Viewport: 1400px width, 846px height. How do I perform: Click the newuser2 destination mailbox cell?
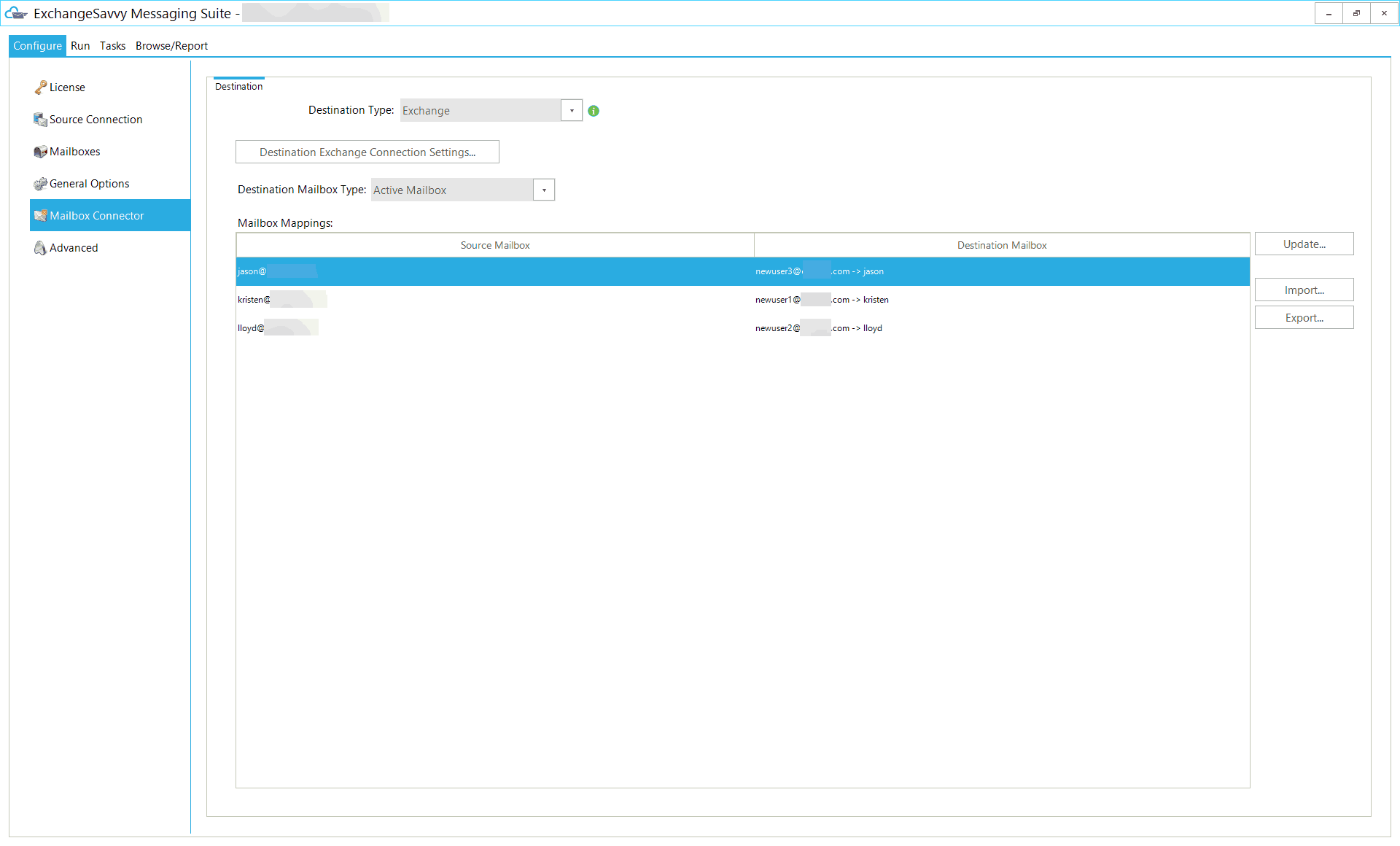[x=1002, y=328]
